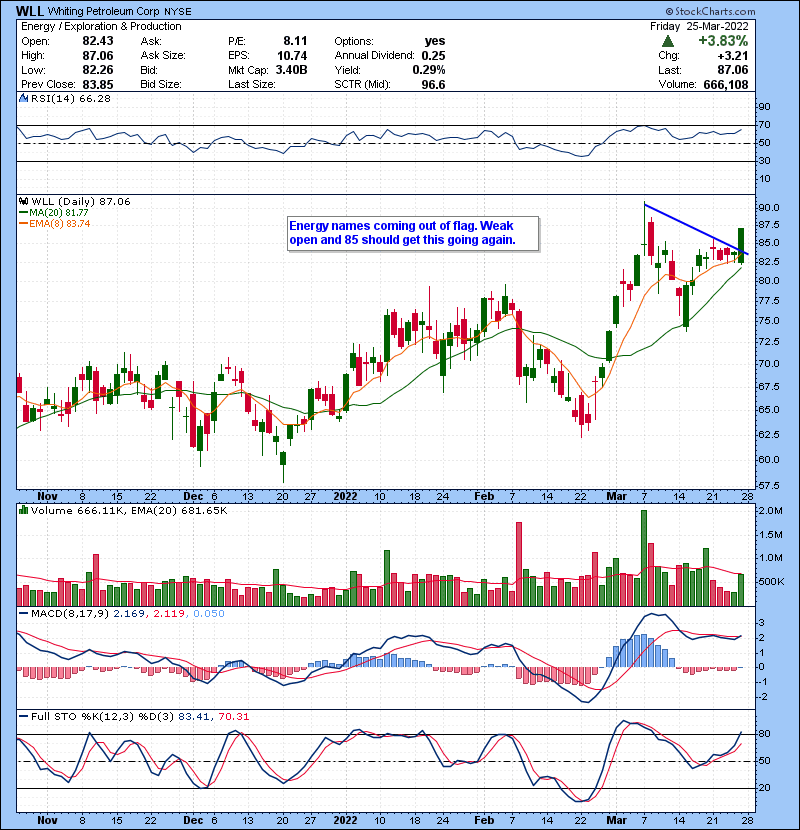The image size is (800, 830).
Task: Click the Open price 82.43
Action: [98, 41]
